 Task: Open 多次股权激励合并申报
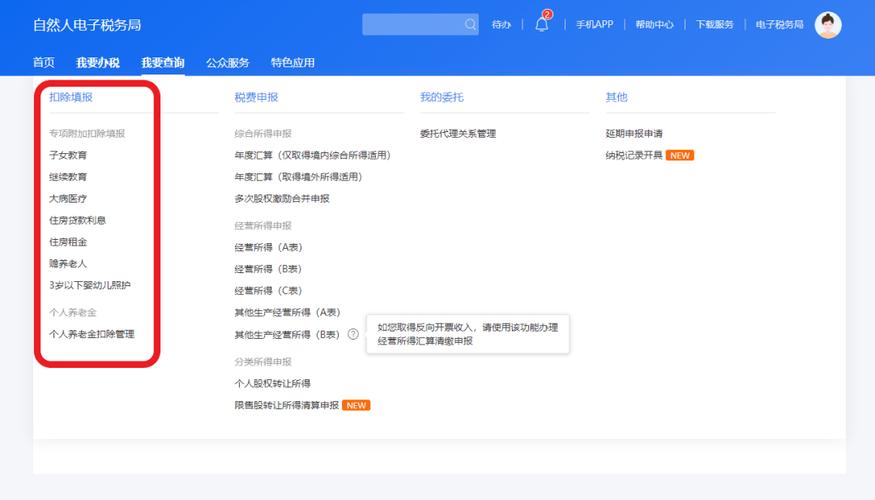pos(282,199)
